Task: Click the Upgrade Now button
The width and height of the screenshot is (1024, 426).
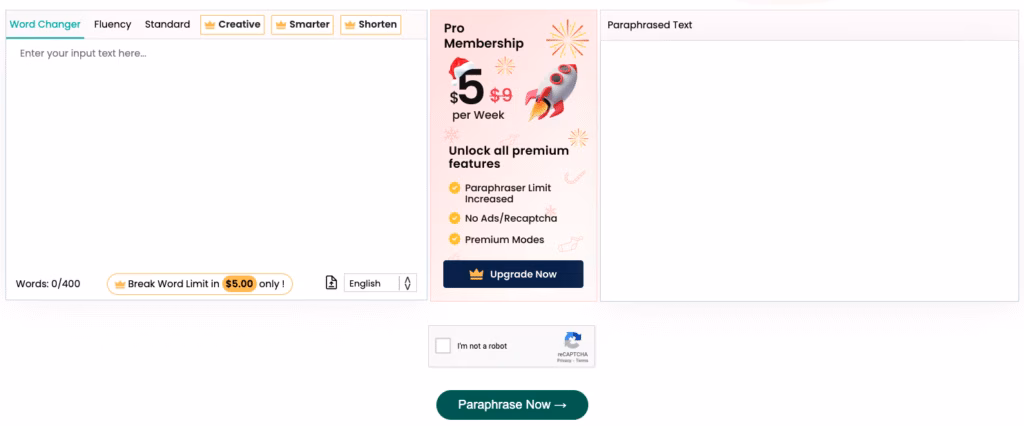Action: (x=513, y=274)
